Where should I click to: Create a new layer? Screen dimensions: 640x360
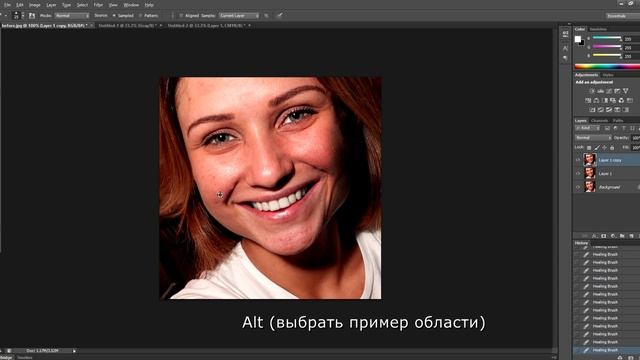(x=631, y=236)
